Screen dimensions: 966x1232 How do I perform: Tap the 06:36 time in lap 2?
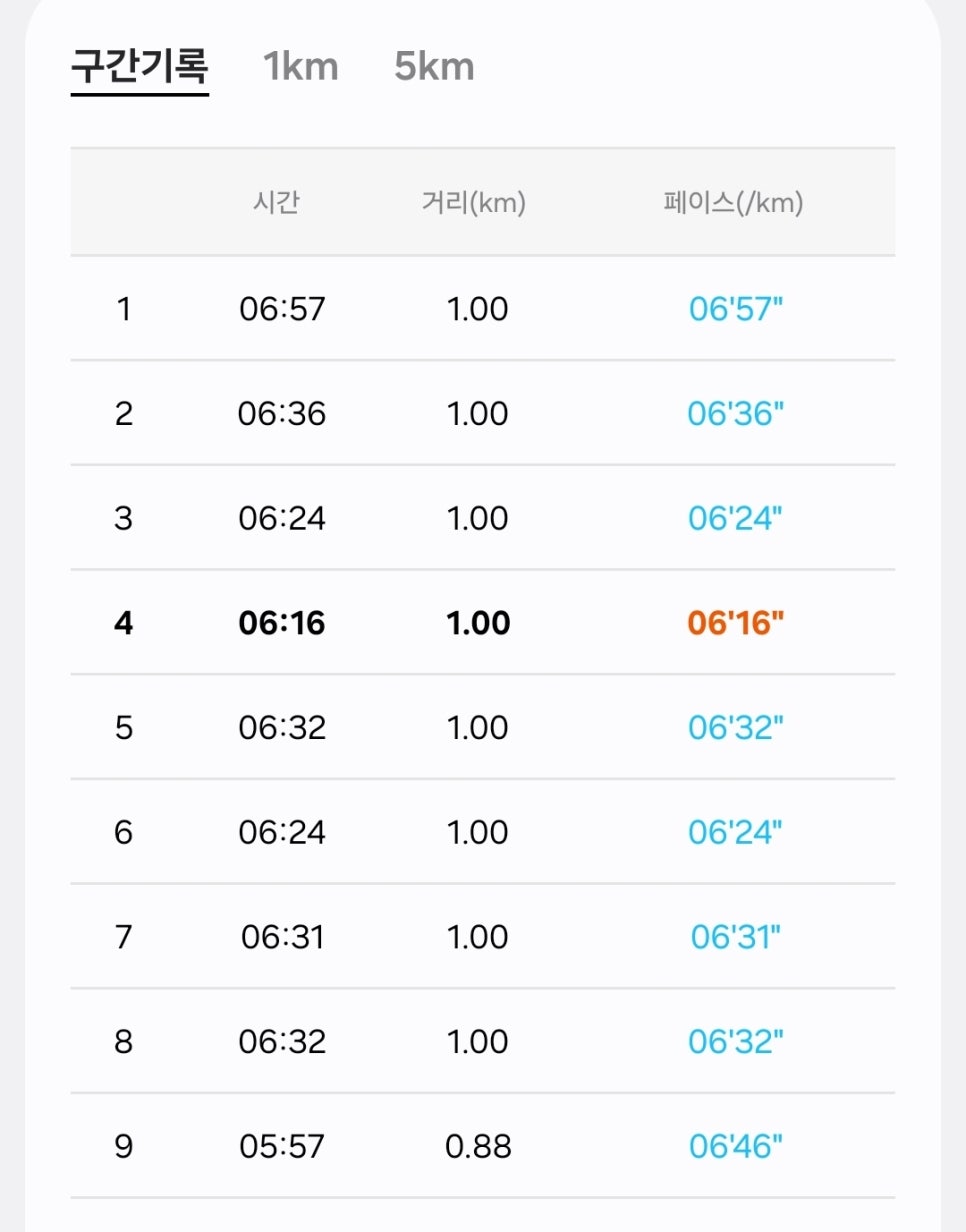[x=282, y=414]
